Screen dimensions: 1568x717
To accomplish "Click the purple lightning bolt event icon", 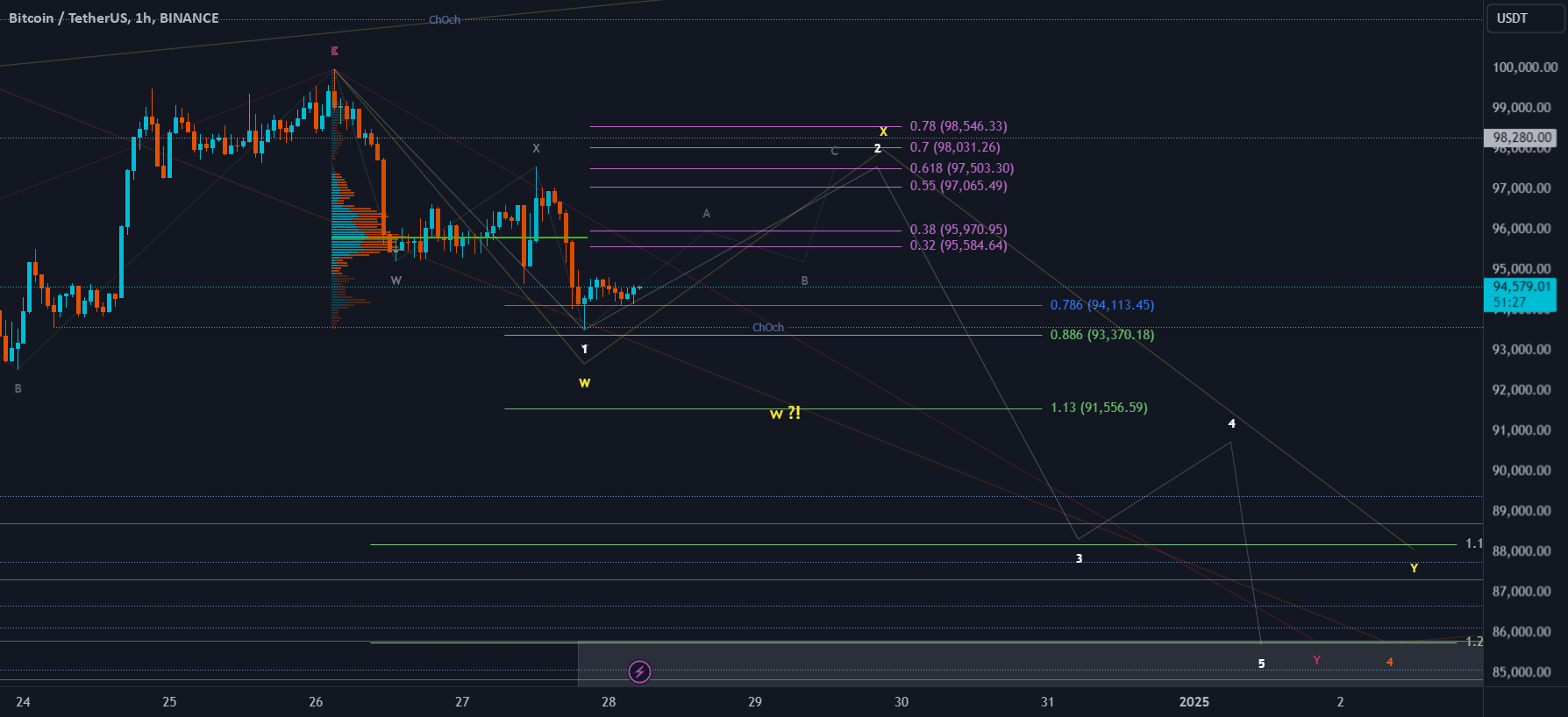I will (x=639, y=672).
